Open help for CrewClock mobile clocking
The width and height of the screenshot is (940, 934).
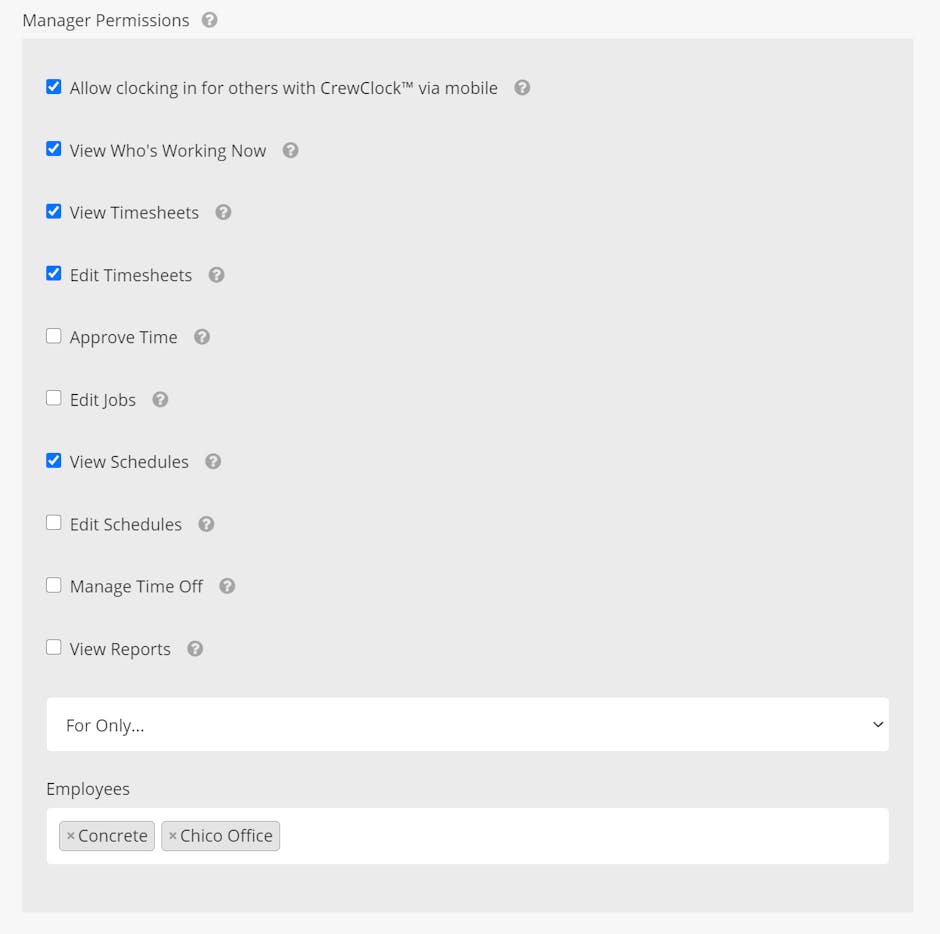(x=522, y=88)
